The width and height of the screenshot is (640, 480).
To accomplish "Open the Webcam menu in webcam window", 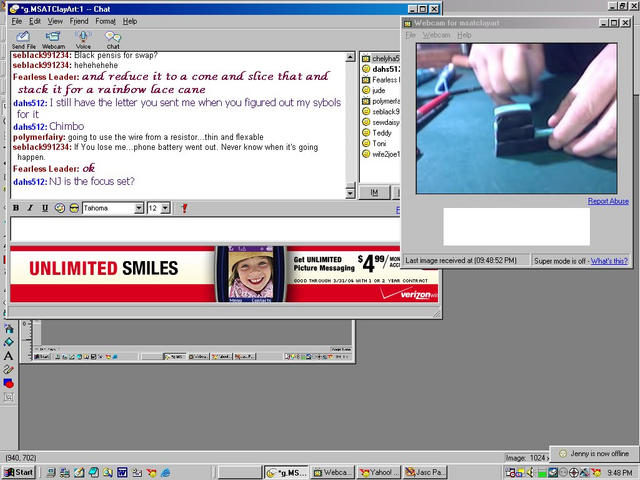I will click(x=436, y=35).
